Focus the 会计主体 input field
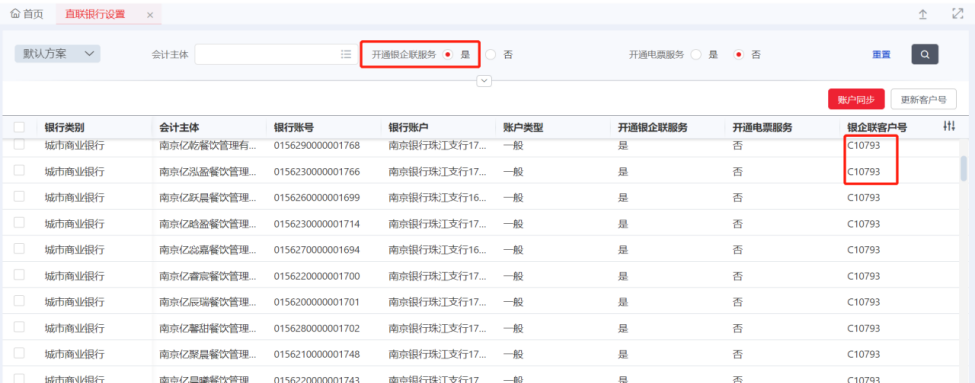Viewport: 975px width, 383px height. pyautogui.click(x=267, y=54)
